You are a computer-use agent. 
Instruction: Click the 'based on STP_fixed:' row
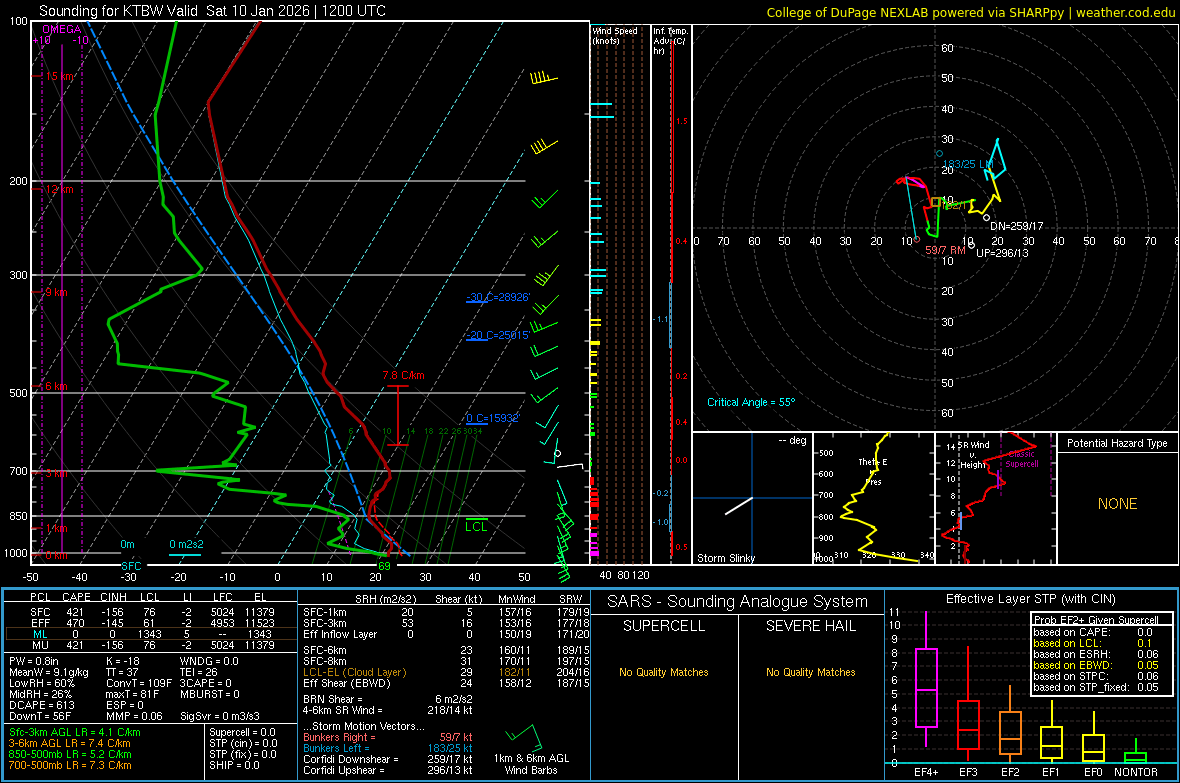click(1096, 687)
